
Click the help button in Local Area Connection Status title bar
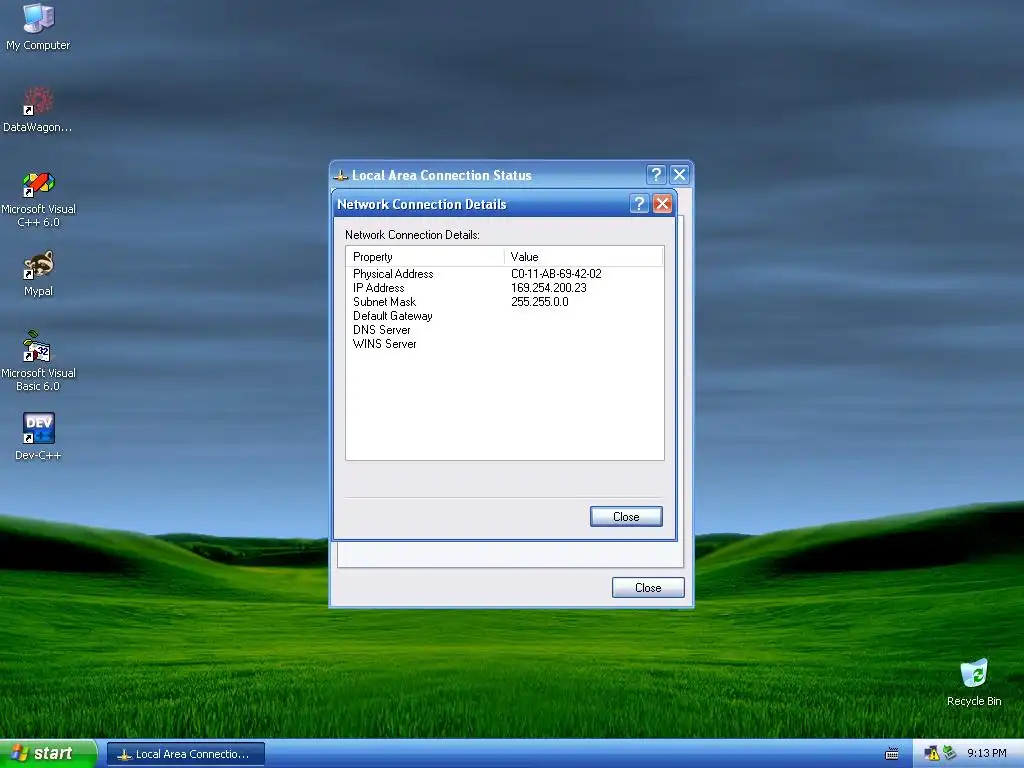click(x=656, y=174)
